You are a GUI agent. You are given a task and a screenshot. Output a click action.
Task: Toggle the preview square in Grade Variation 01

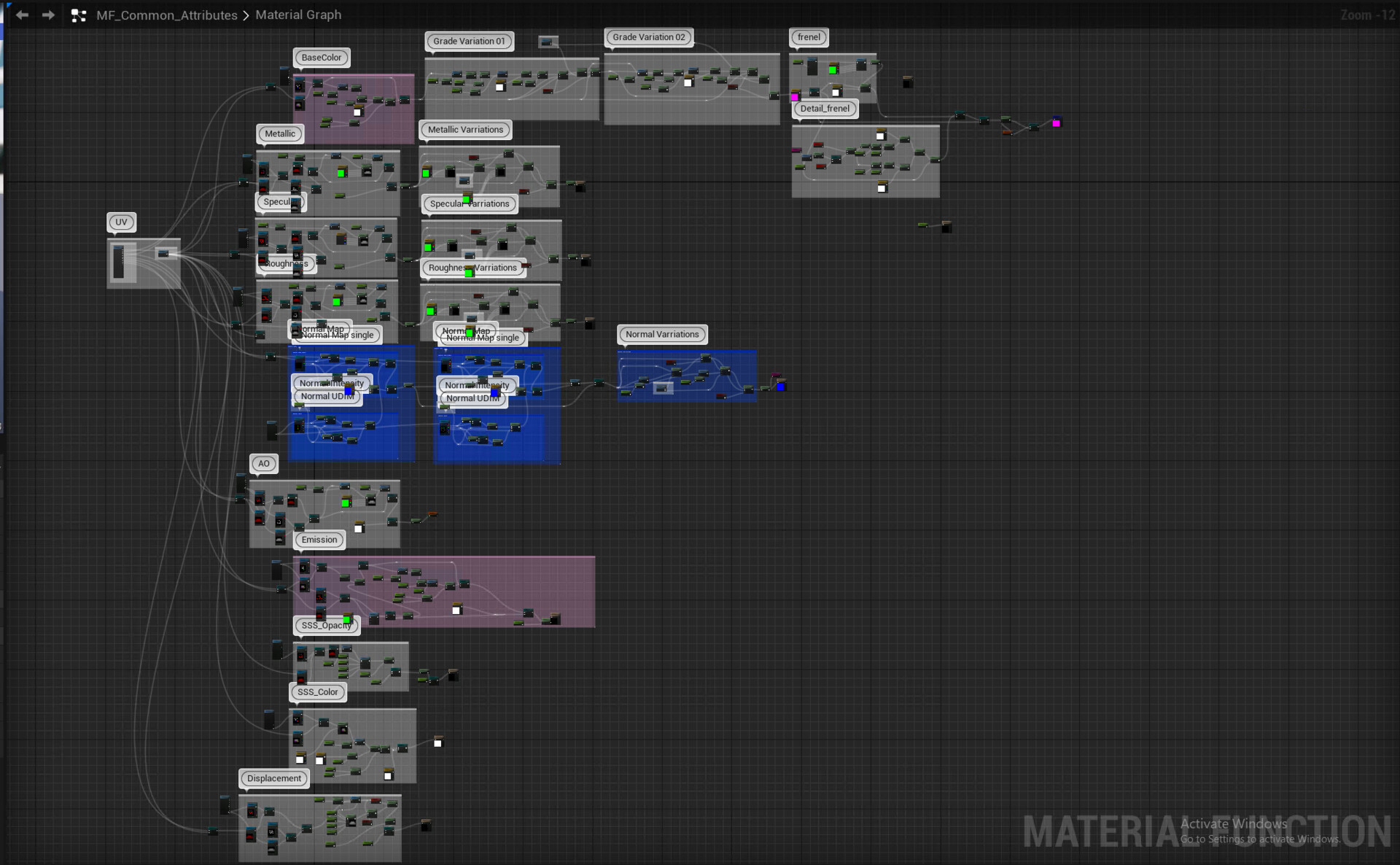[x=499, y=87]
